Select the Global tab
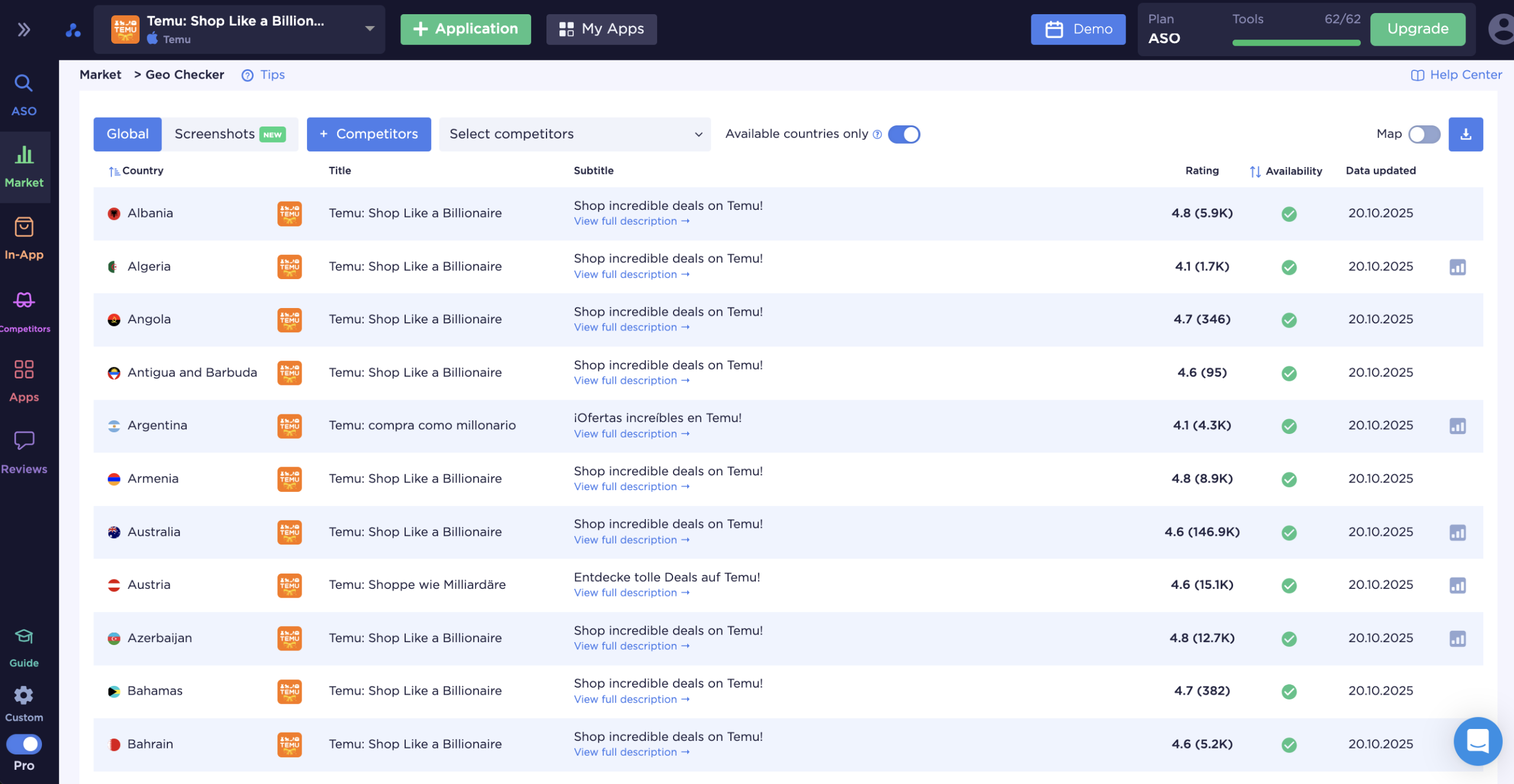The width and height of the screenshot is (1514, 784). [x=127, y=134]
